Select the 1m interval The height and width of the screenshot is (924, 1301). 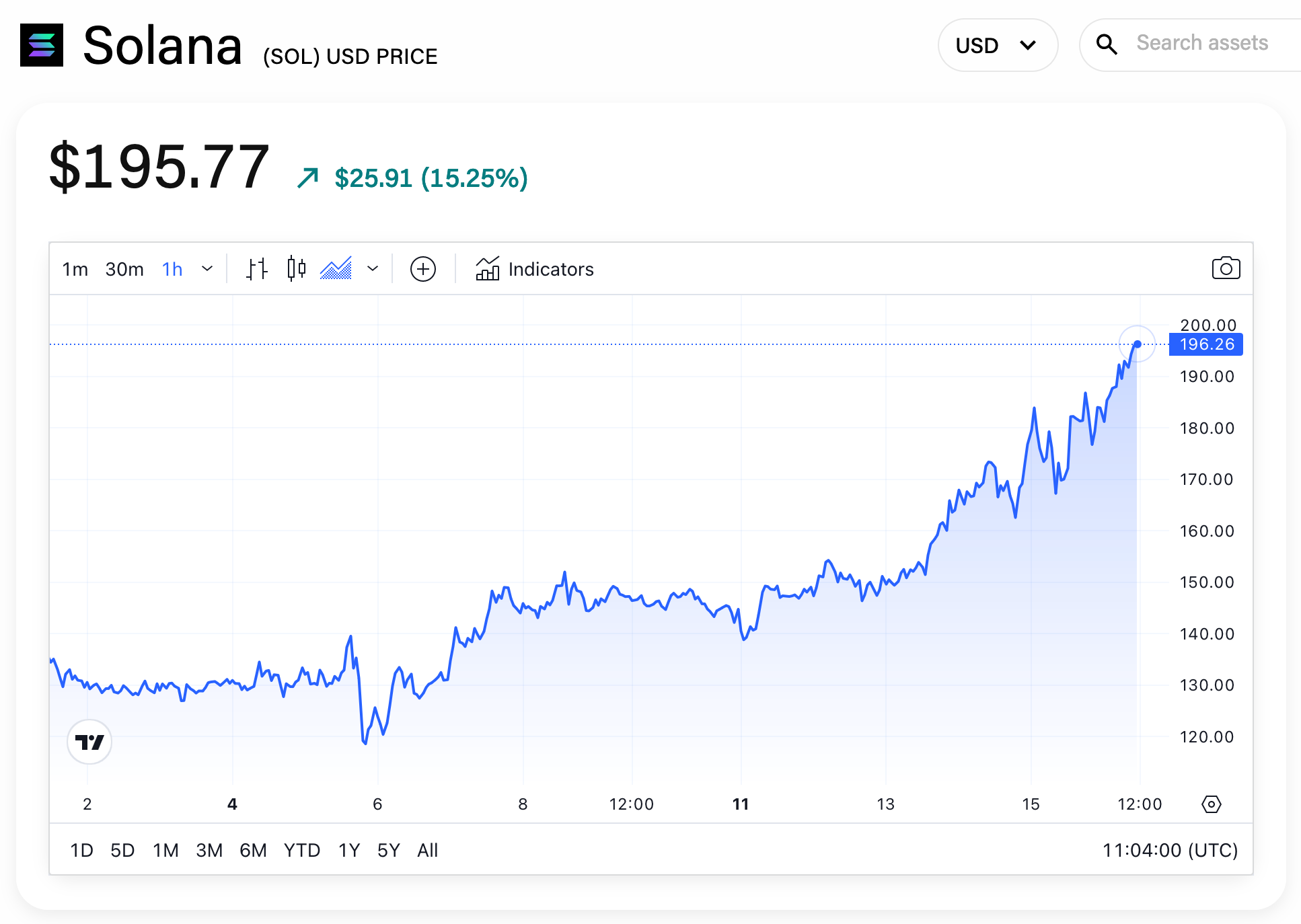(75, 269)
